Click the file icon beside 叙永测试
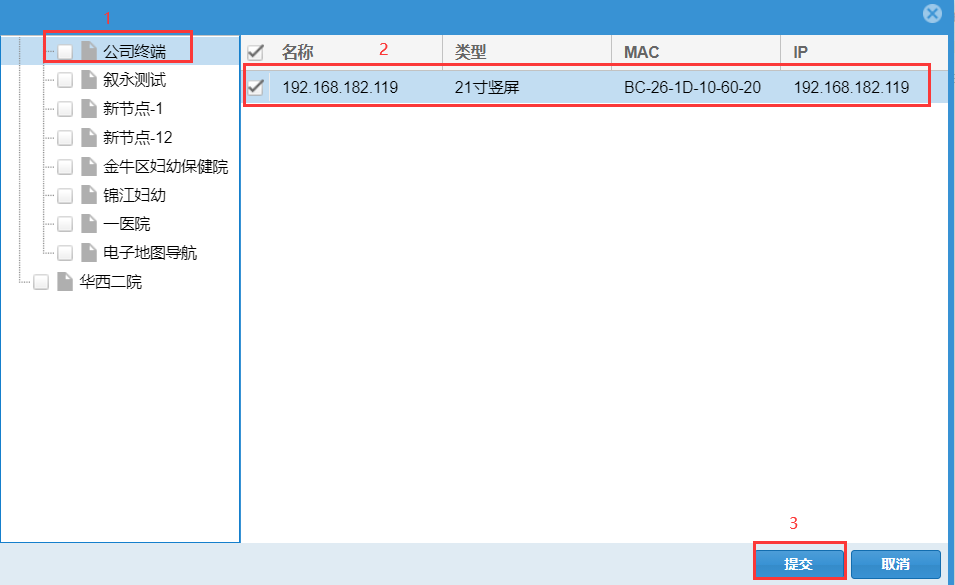This screenshot has height=585, width=955. [89, 80]
